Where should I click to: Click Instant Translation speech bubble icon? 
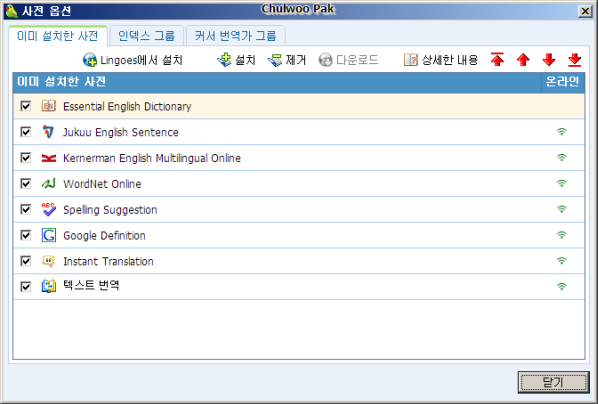pos(48,261)
